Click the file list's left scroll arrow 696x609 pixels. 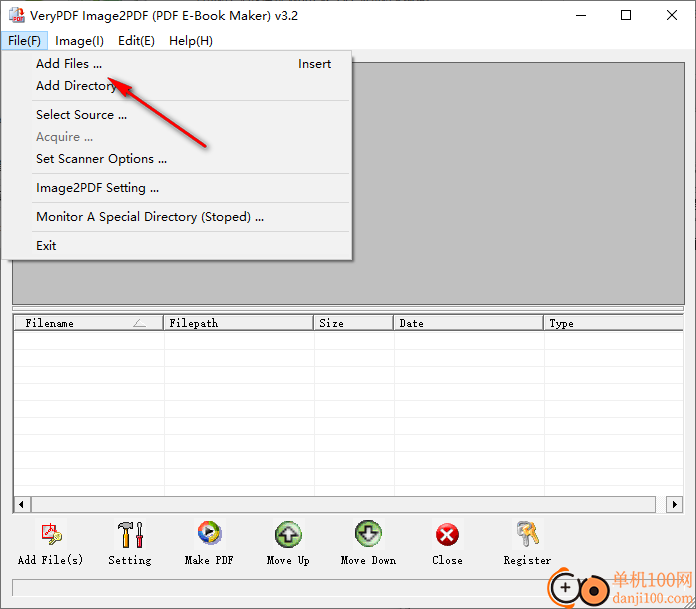(22, 504)
